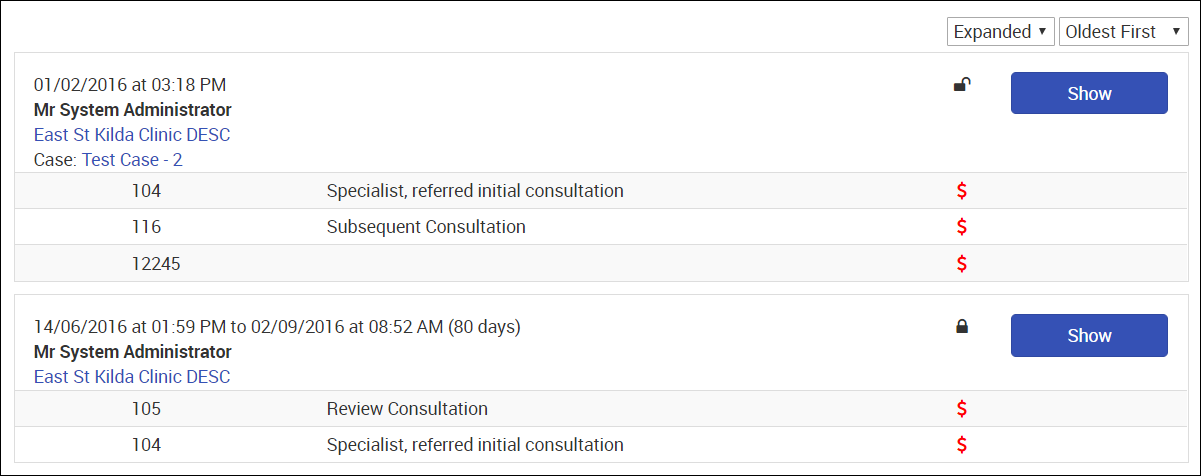The height and width of the screenshot is (476, 1201).
Task: Click the open padlock icon on 01/02/2016 entry
Action: point(962,85)
